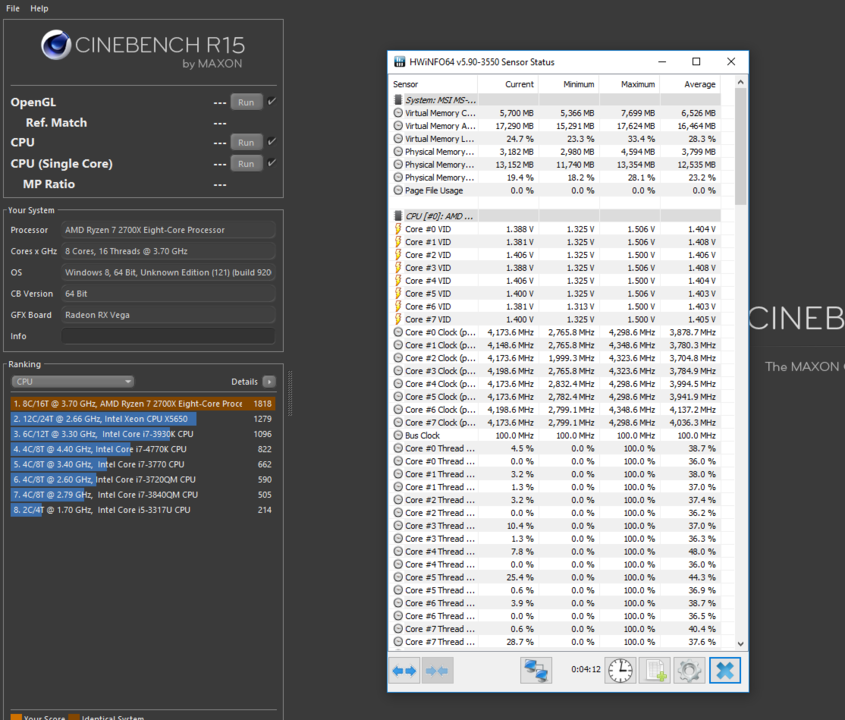Click the lightning icon beside Core #4 VID
The height and width of the screenshot is (720, 845).
coord(398,281)
